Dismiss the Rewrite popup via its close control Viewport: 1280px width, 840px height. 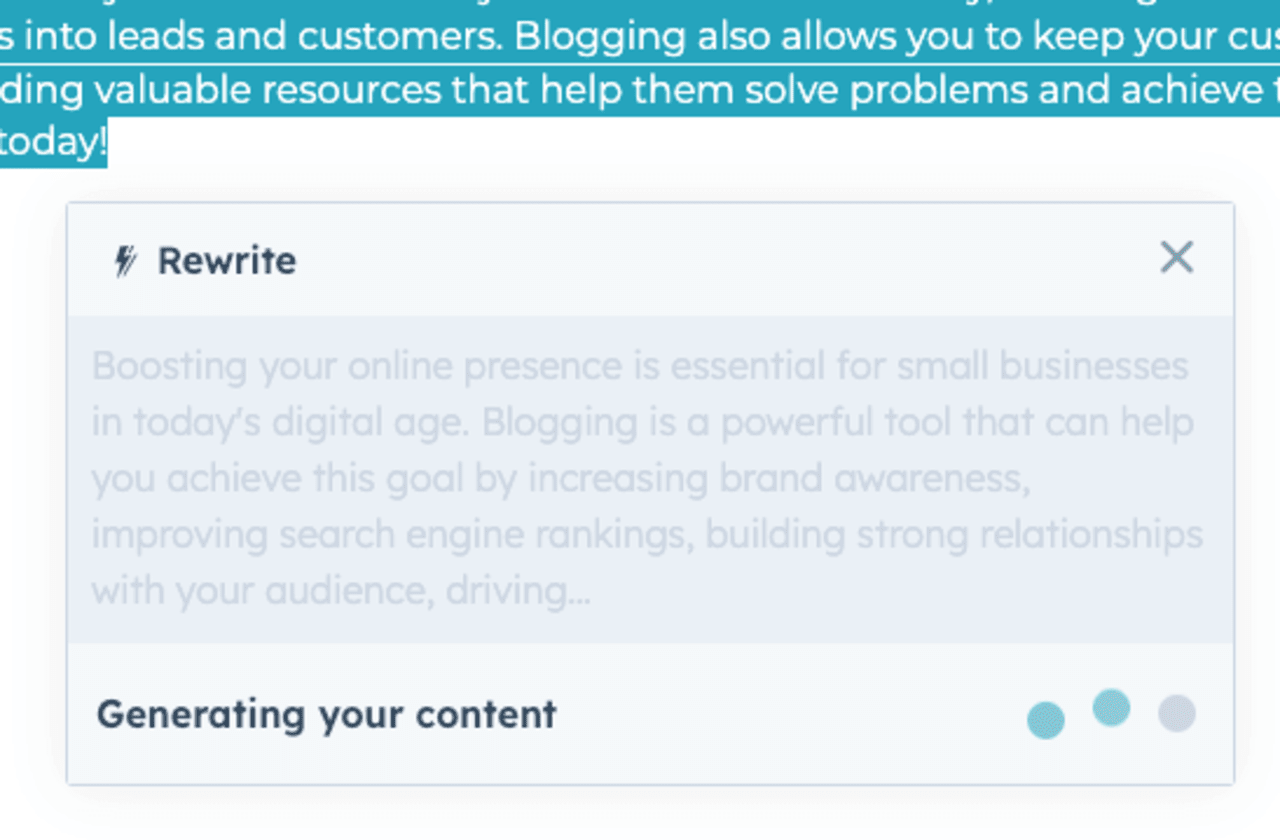click(x=1176, y=257)
